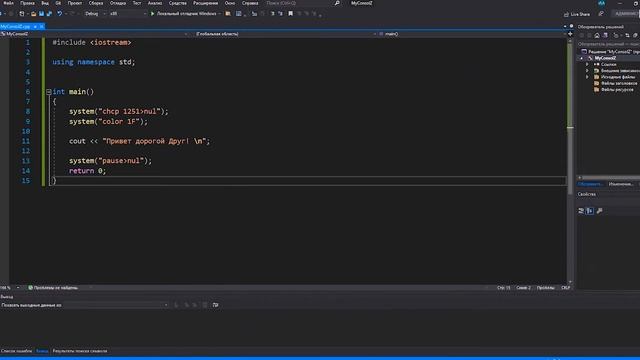Open the Отладка menu
Screen dimensions: 640x360
click(118, 3)
